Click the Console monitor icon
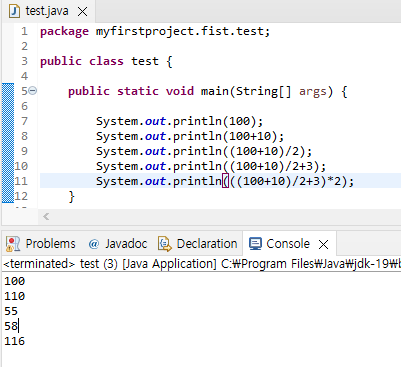 coord(255,244)
